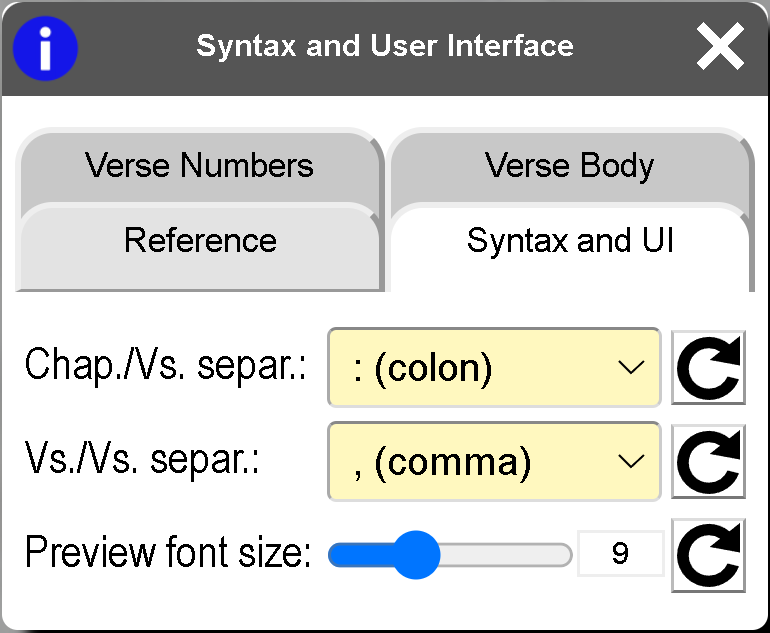Click the font size value field showing 9
770x633 pixels.
(x=620, y=554)
